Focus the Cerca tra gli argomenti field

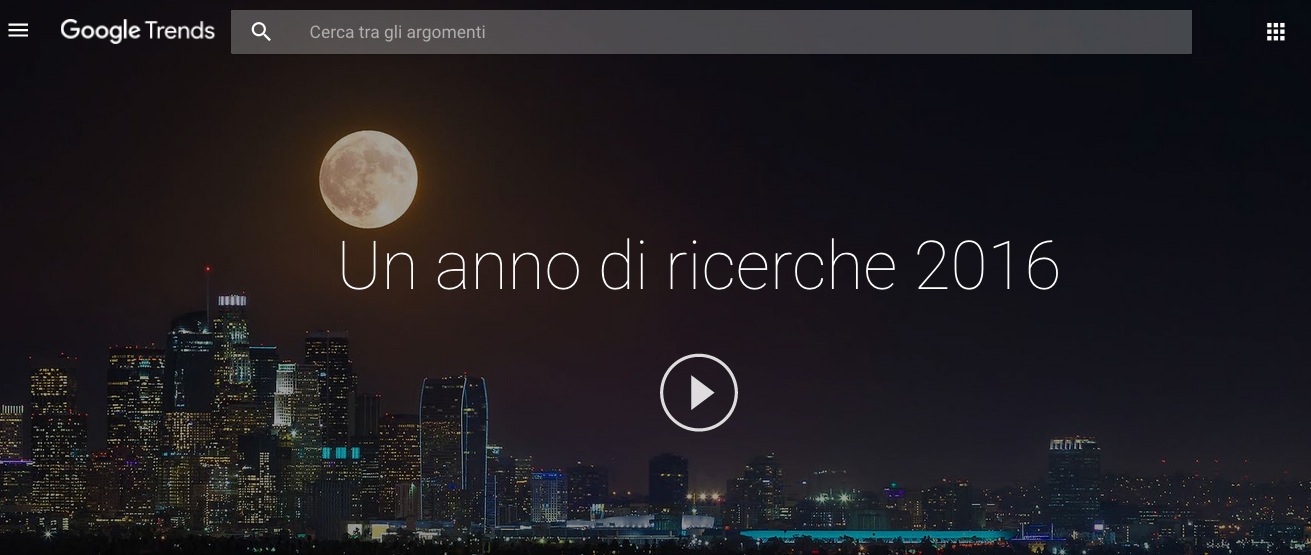[711, 32]
